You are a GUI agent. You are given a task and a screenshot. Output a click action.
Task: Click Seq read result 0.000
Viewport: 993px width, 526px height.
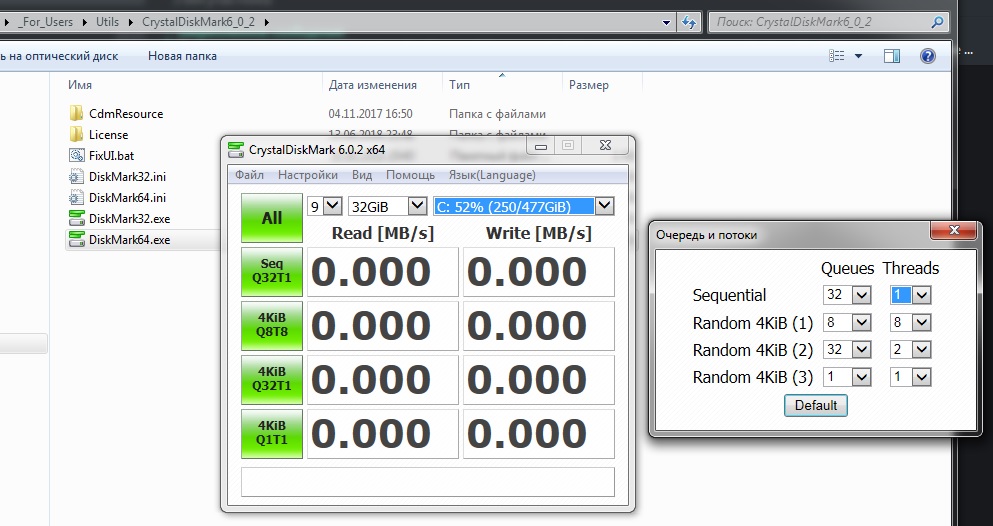click(x=383, y=272)
